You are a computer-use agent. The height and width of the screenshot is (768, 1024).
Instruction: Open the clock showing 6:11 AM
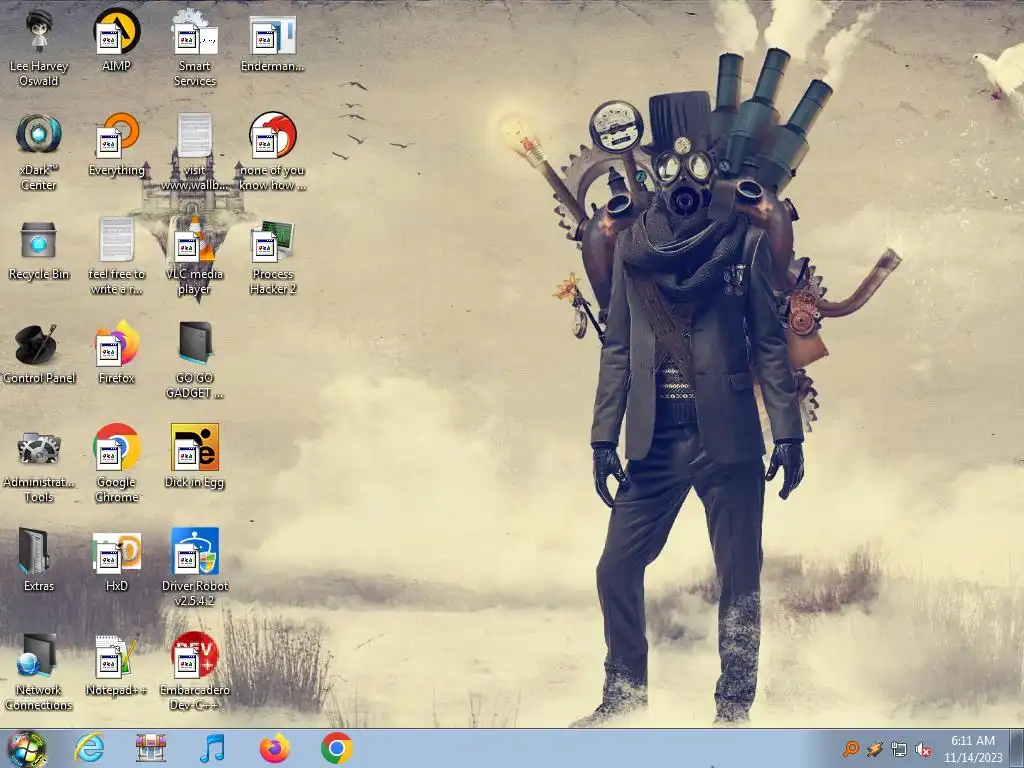[x=973, y=749]
